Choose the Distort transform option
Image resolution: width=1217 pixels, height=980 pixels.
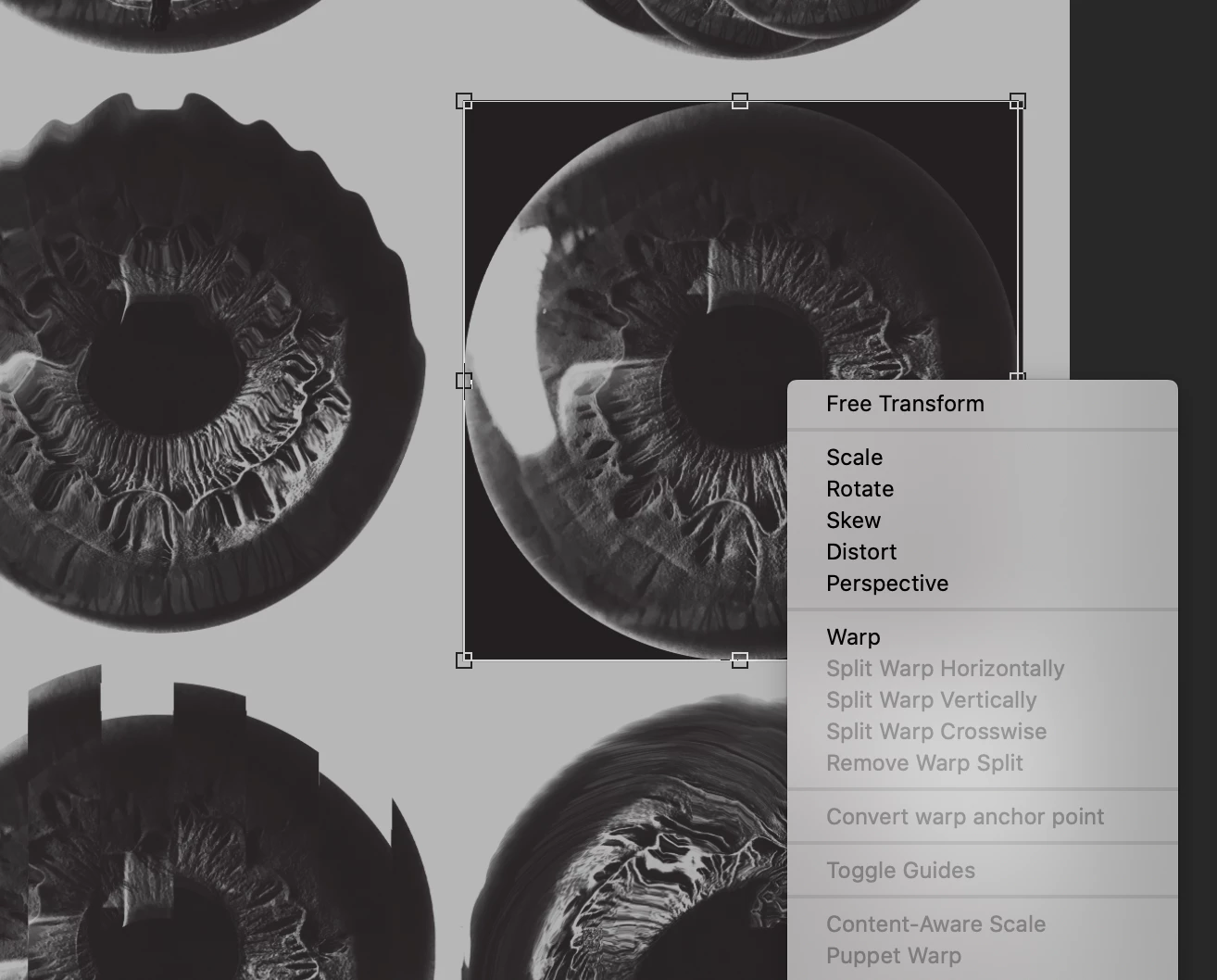[x=982, y=552]
